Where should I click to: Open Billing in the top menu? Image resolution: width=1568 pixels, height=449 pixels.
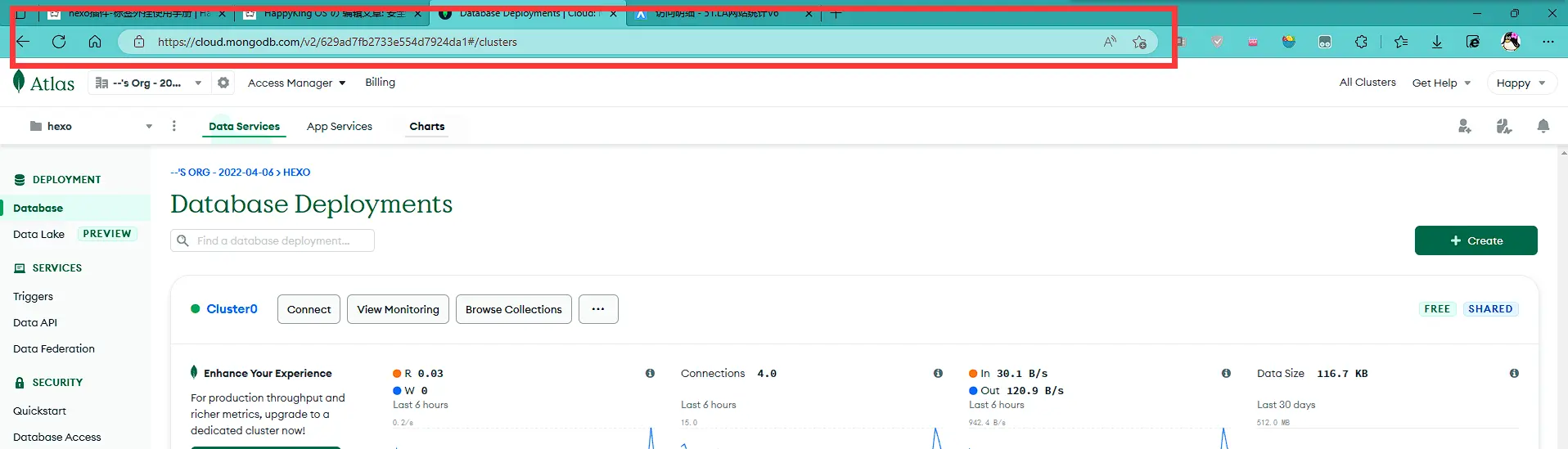(x=380, y=82)
